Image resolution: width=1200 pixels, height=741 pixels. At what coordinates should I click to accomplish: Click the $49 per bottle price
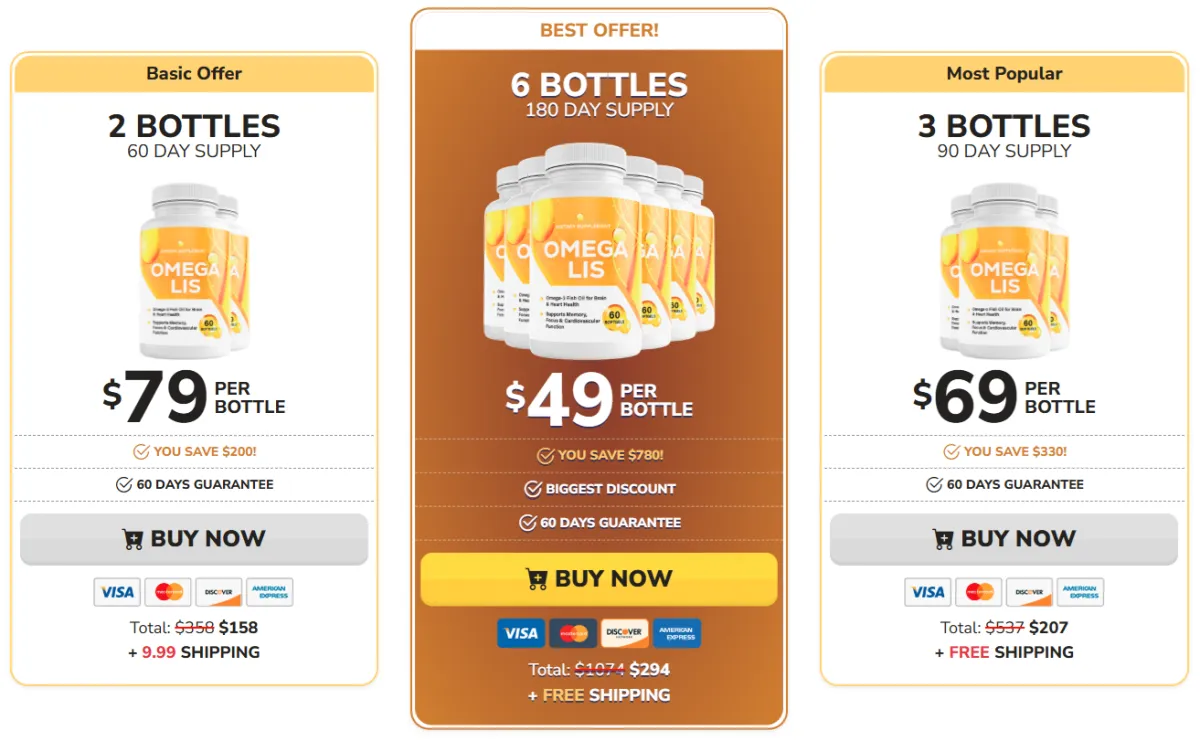point(599,399)
